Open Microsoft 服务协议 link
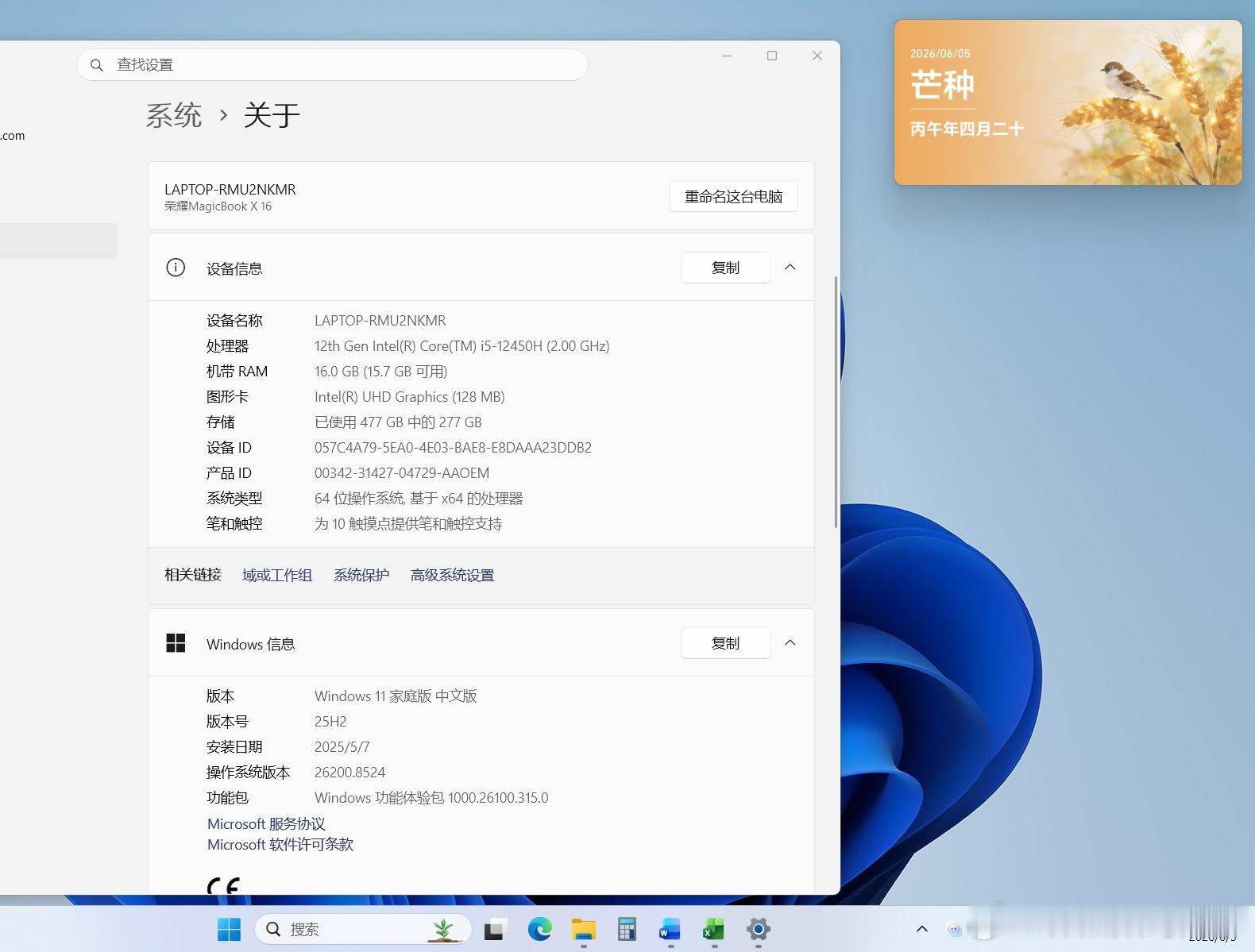 pos(266,823)
